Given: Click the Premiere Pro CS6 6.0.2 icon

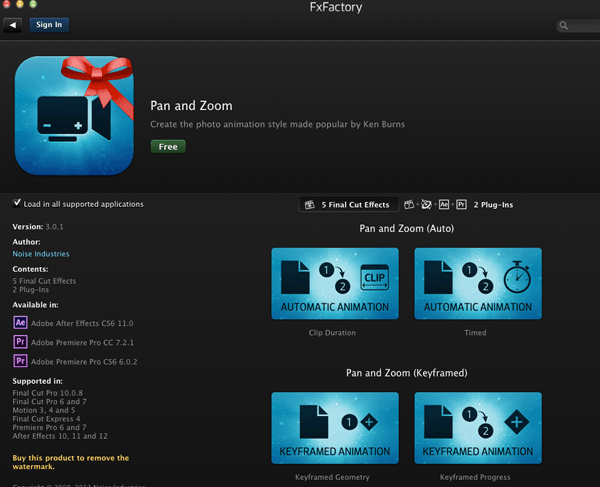Looking at the screenshot, I should (20, 361).
